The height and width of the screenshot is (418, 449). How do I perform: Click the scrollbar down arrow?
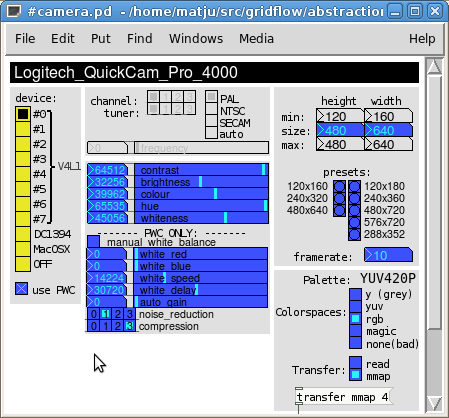[x=434, y=404]
